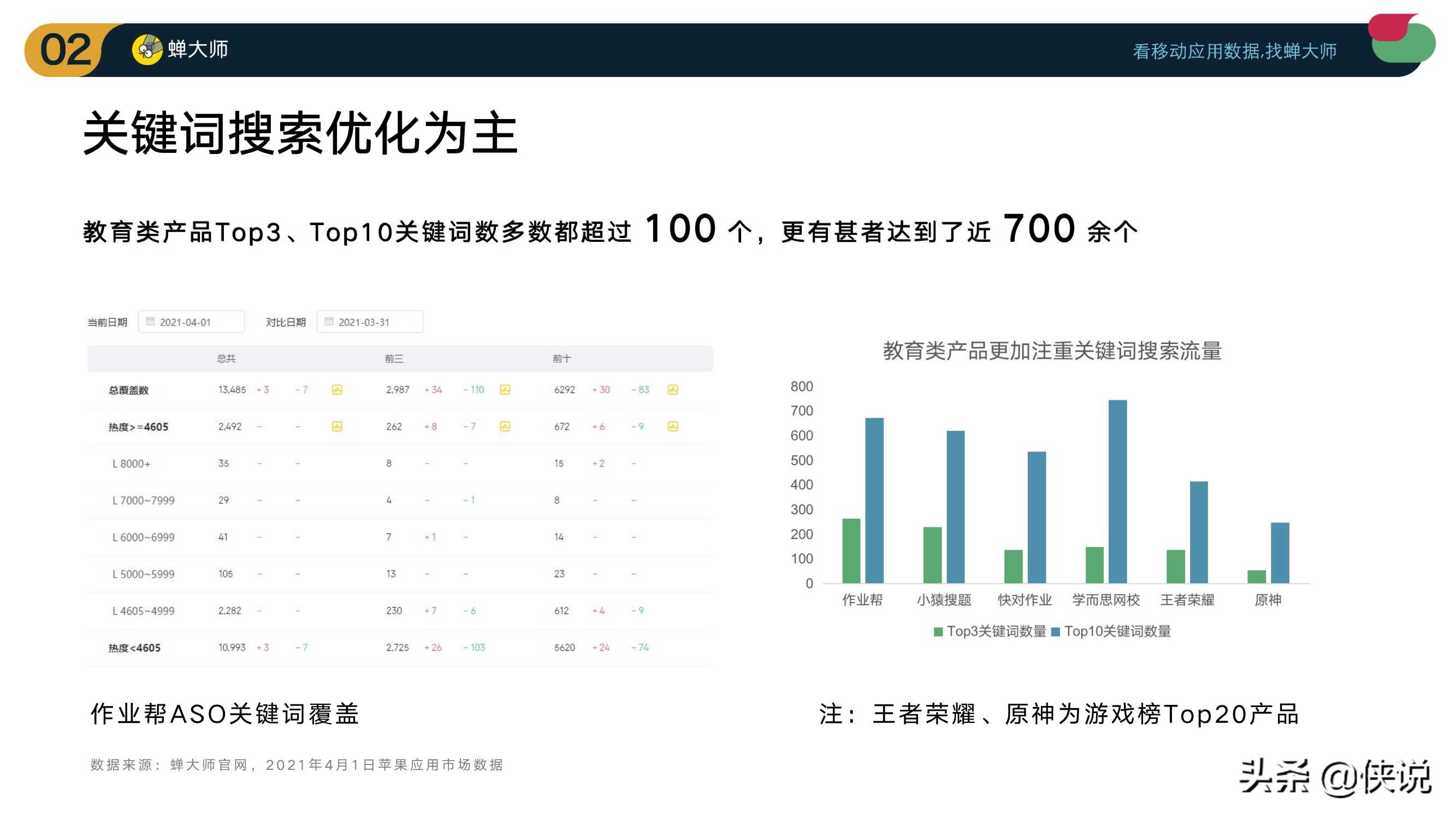The image size is (1456, 819).
Task: Open trend chart icon for 总覆盖数 前十
Action: (673, 389)
